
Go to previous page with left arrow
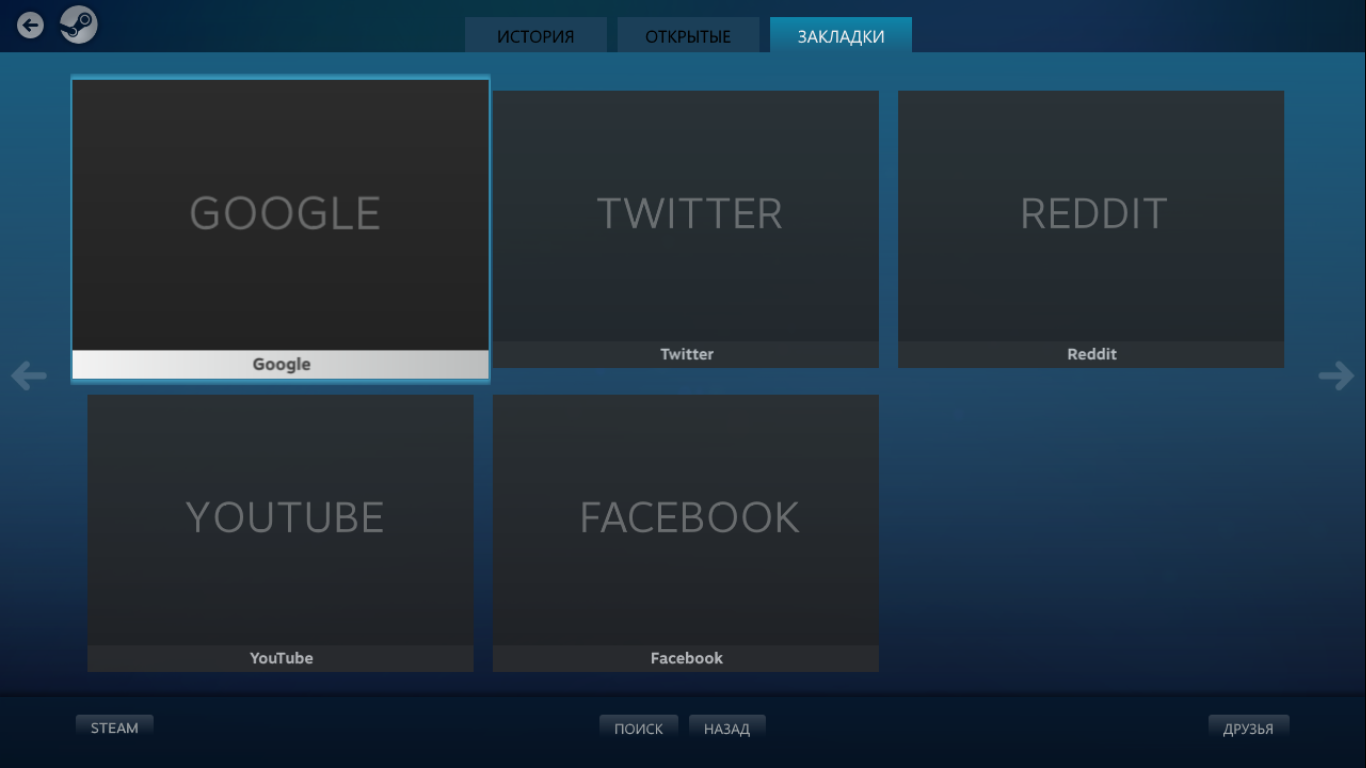pyautogui.click(x=29, y=376)
